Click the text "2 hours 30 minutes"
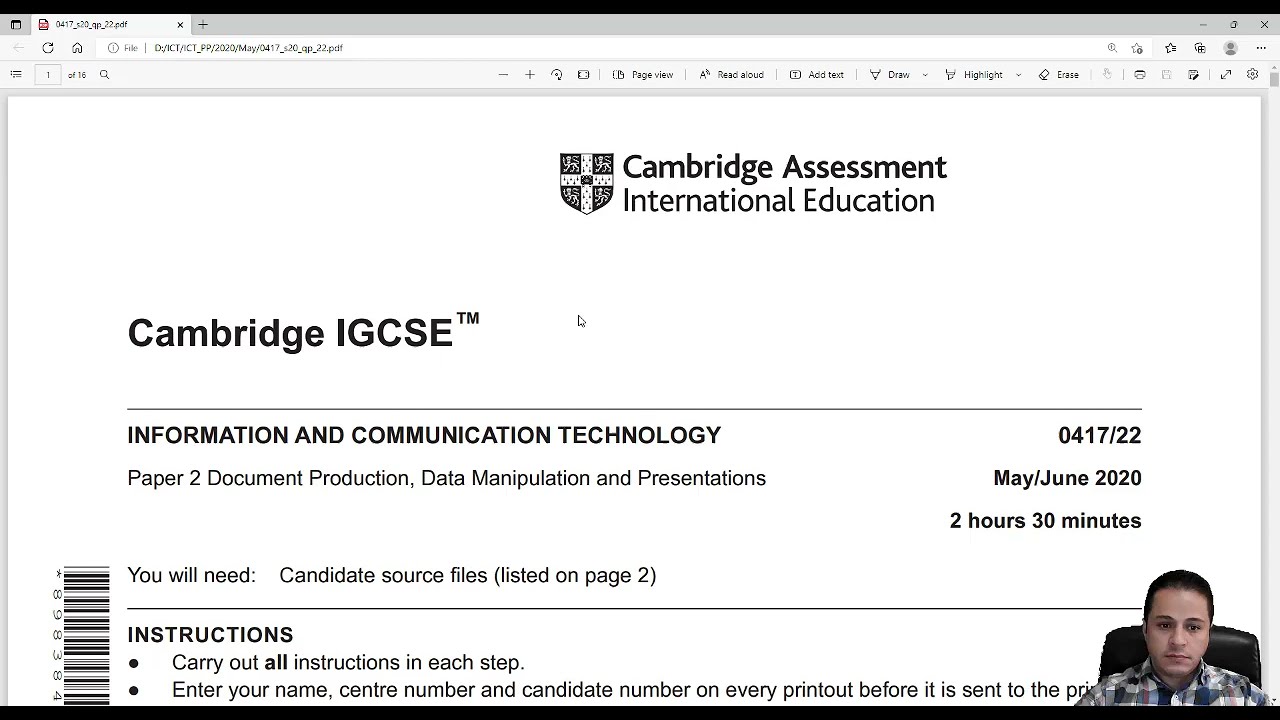This screenshot has height=720, width=1280. pos(1045,521)
